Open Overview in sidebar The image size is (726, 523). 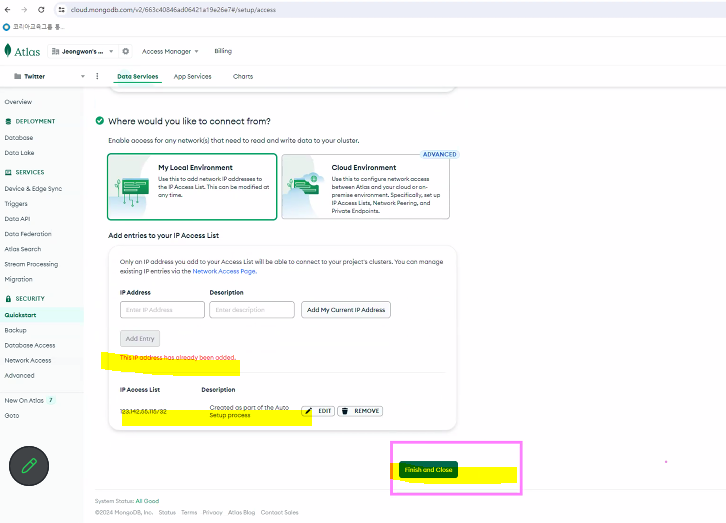click(x=18, y=102)
